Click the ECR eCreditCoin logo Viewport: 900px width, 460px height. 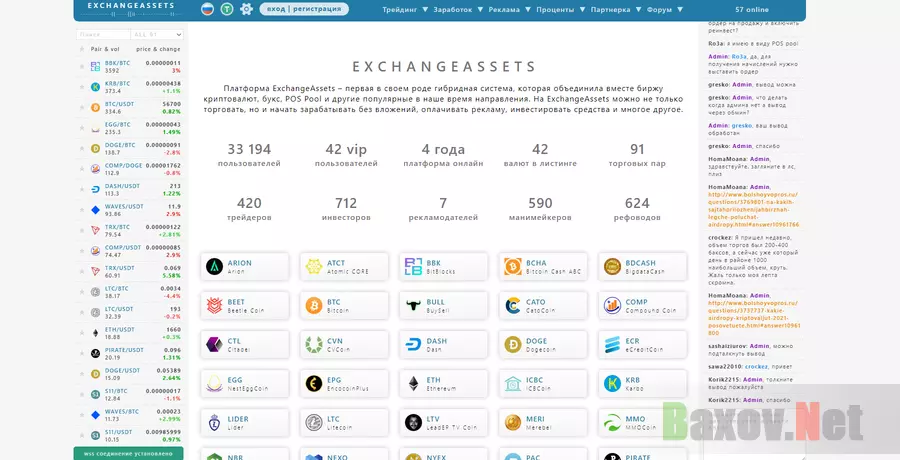click(612, 345)
